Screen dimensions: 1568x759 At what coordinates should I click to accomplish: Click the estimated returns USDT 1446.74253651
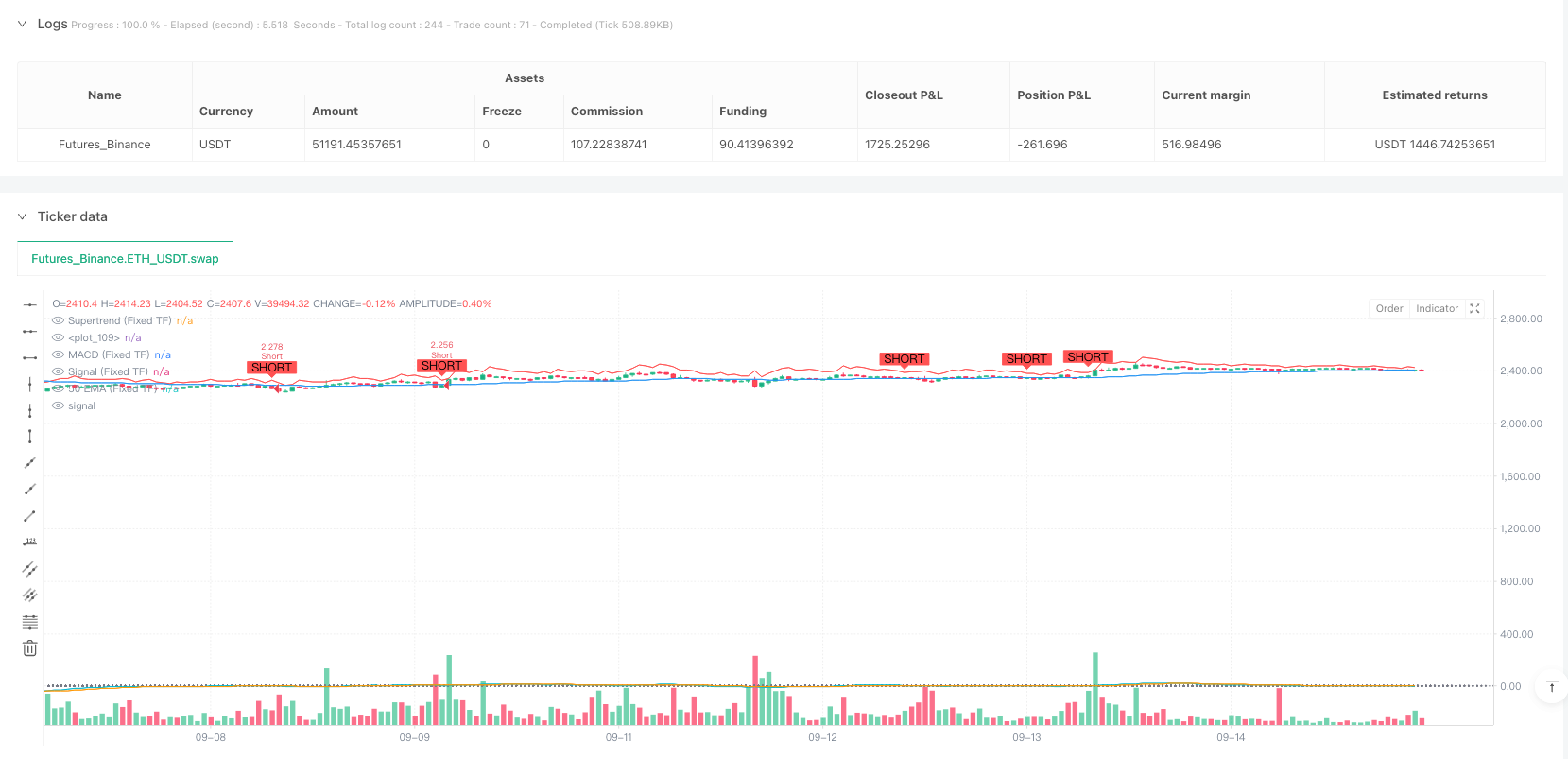[x=1435, y=145]
